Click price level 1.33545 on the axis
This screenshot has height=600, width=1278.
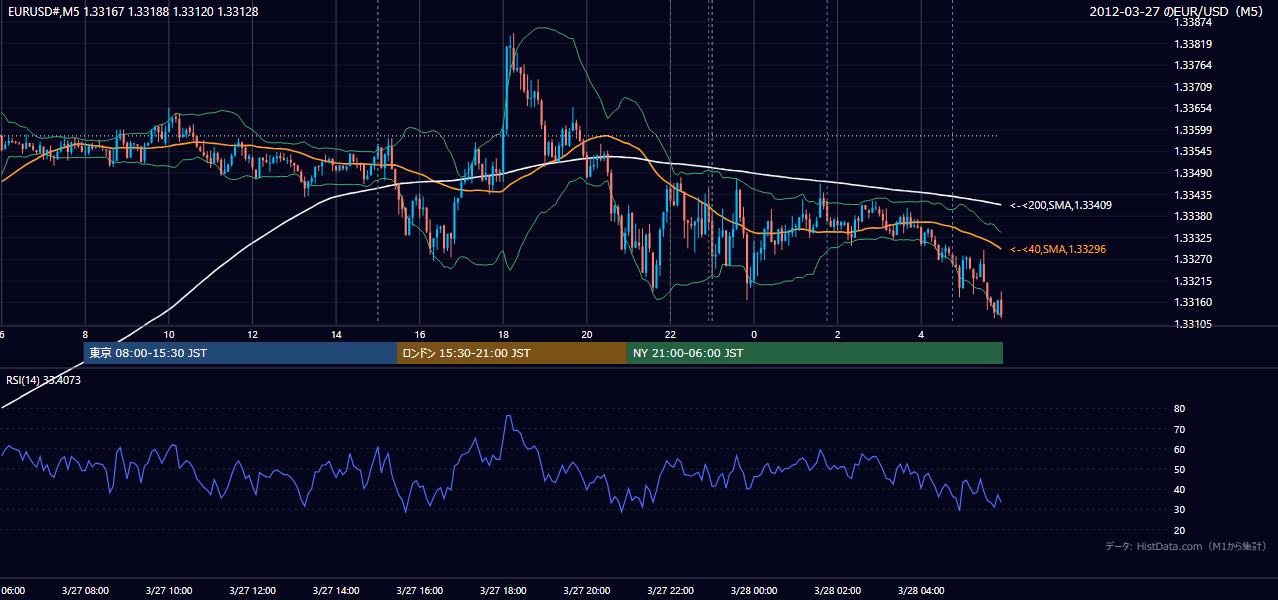point(1193,151)
